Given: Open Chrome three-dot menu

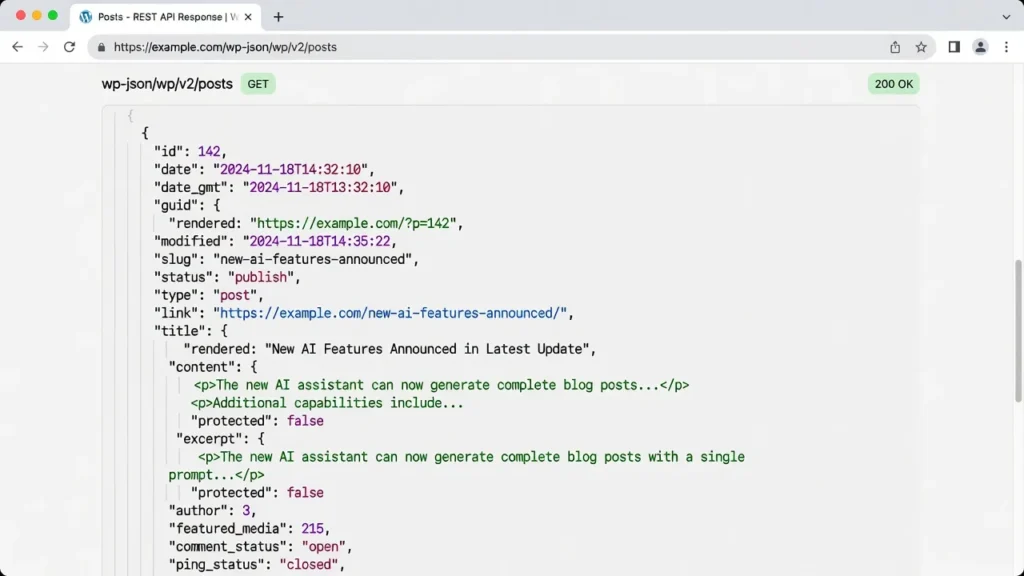Looking at the screenshot, I should click(x=1006, y=47).
